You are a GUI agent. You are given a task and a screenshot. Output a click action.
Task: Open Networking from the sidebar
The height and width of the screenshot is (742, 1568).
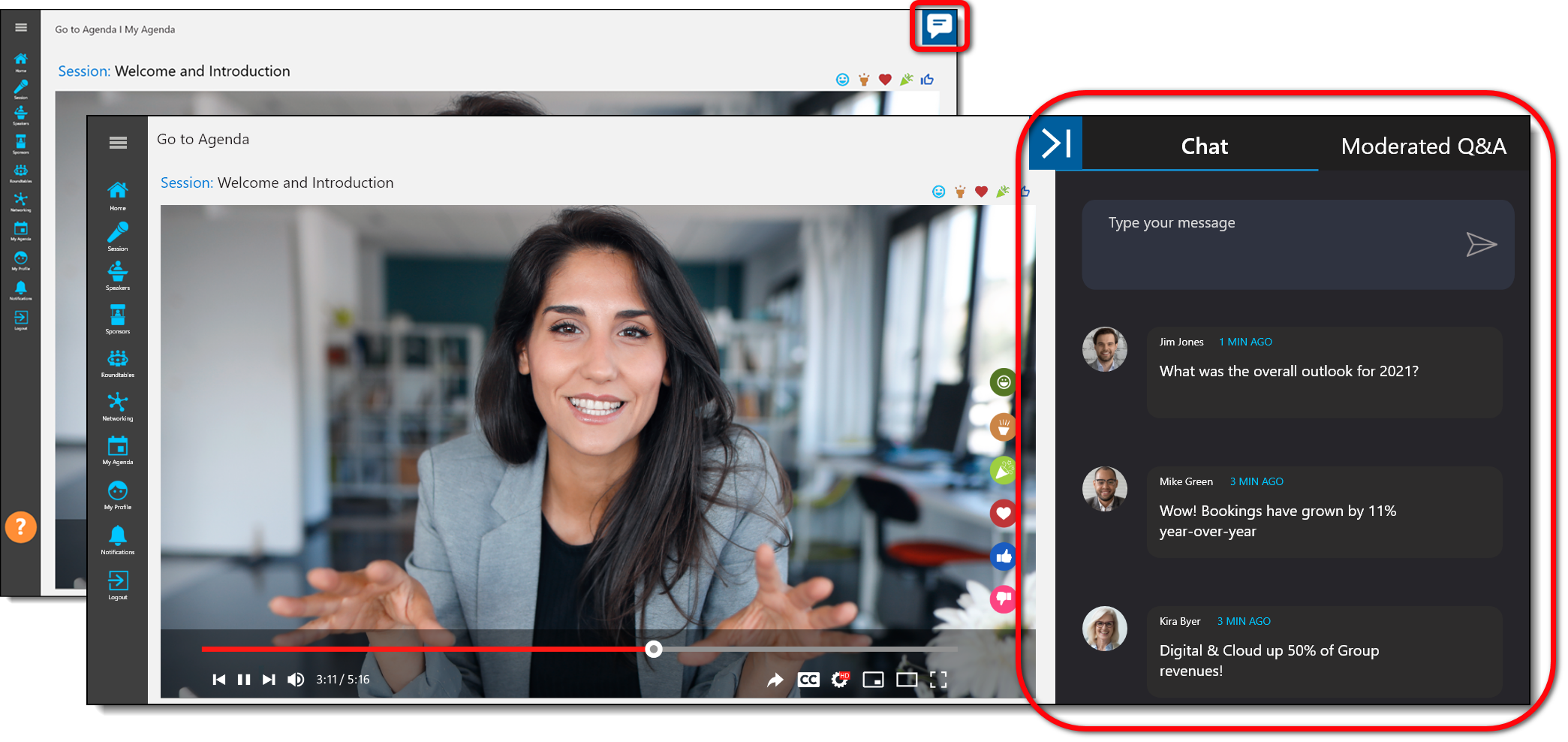[x=118, y=406]
